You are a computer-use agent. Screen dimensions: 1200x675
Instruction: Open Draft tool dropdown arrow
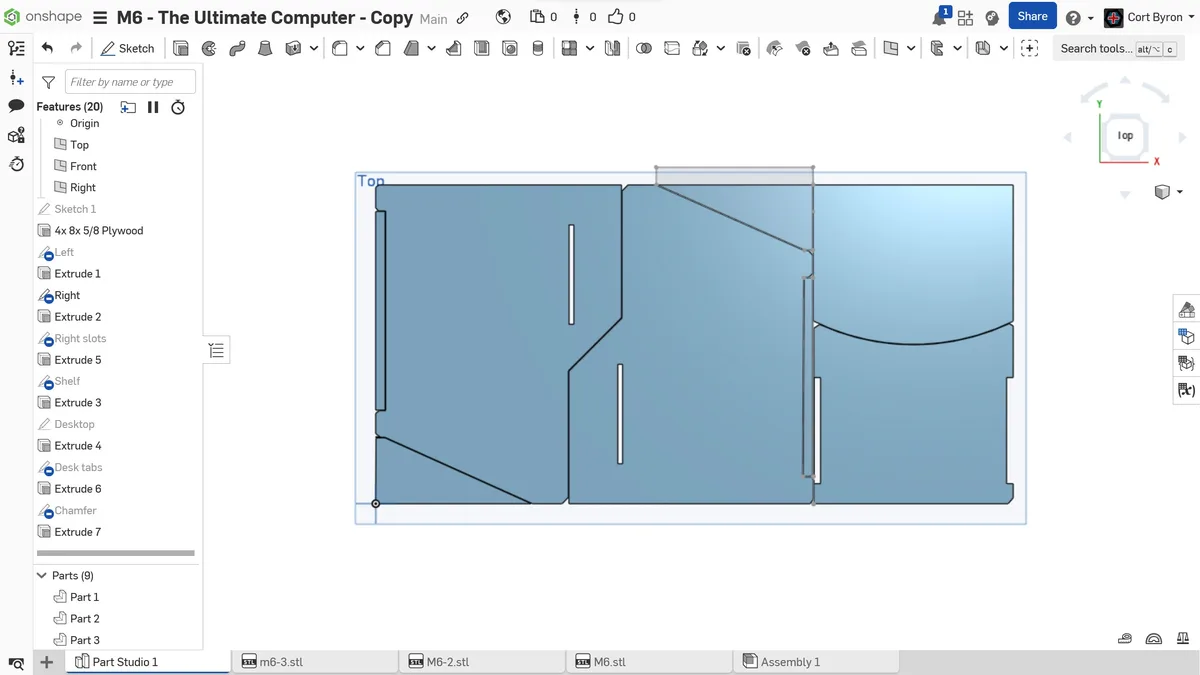tap(430, 48)
